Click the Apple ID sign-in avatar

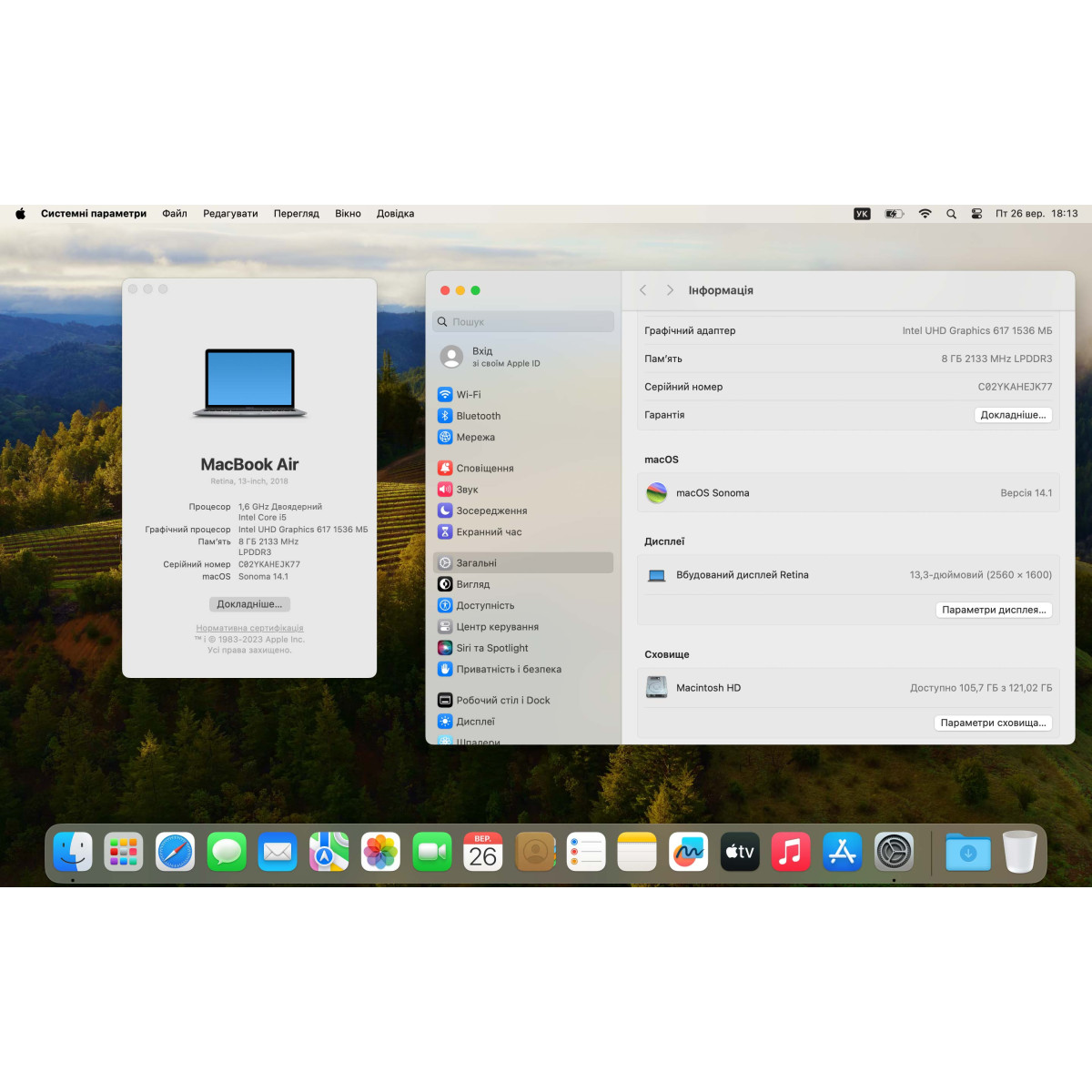[451, 357]
